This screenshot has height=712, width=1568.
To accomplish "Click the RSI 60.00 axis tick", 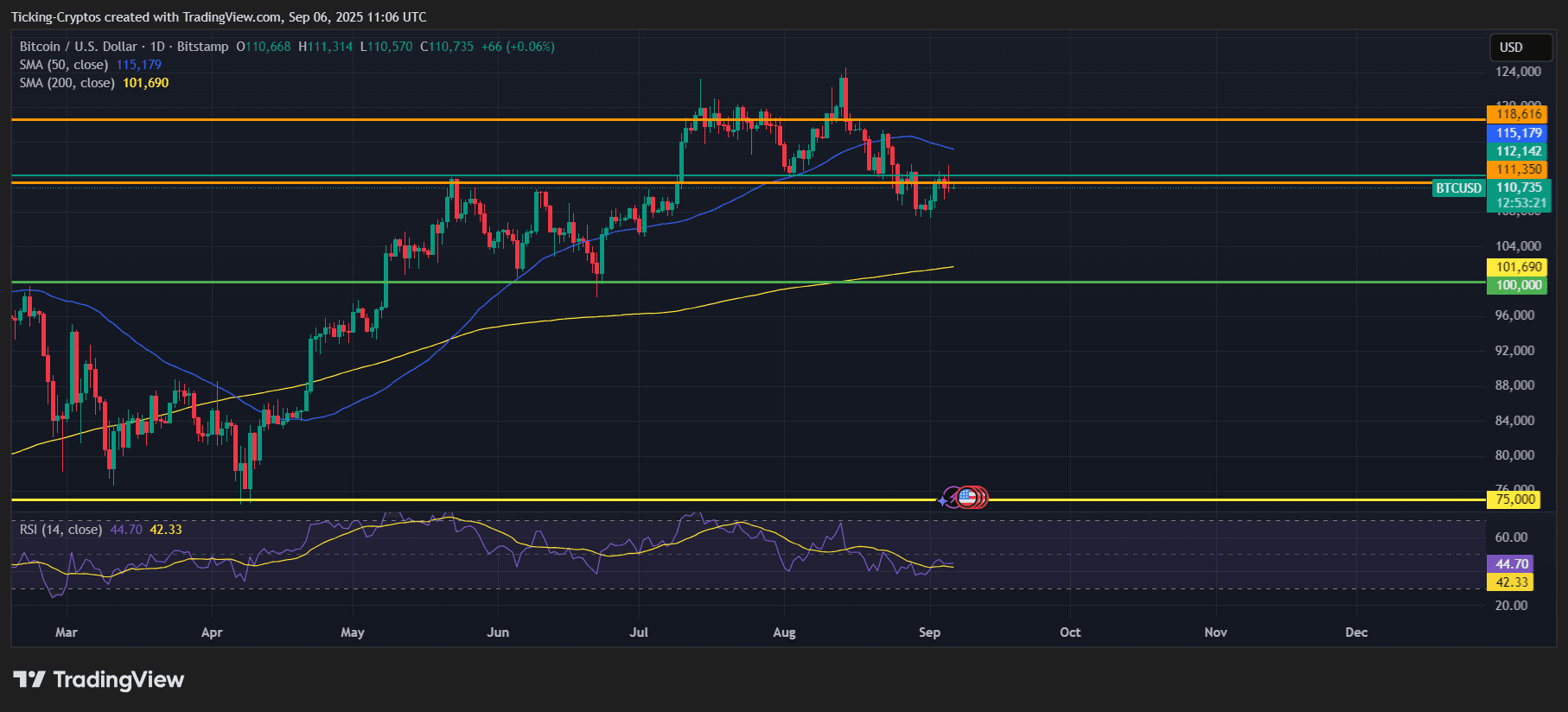I will click(x=1512, y=537).
